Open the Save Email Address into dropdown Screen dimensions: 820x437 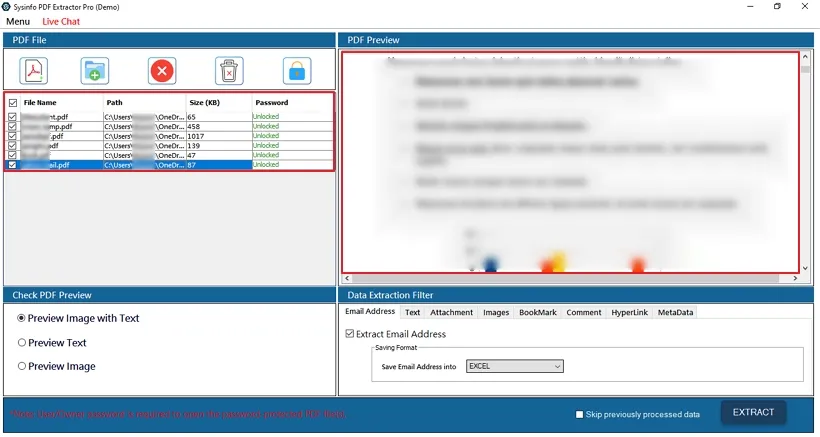(x=515, y=366)
